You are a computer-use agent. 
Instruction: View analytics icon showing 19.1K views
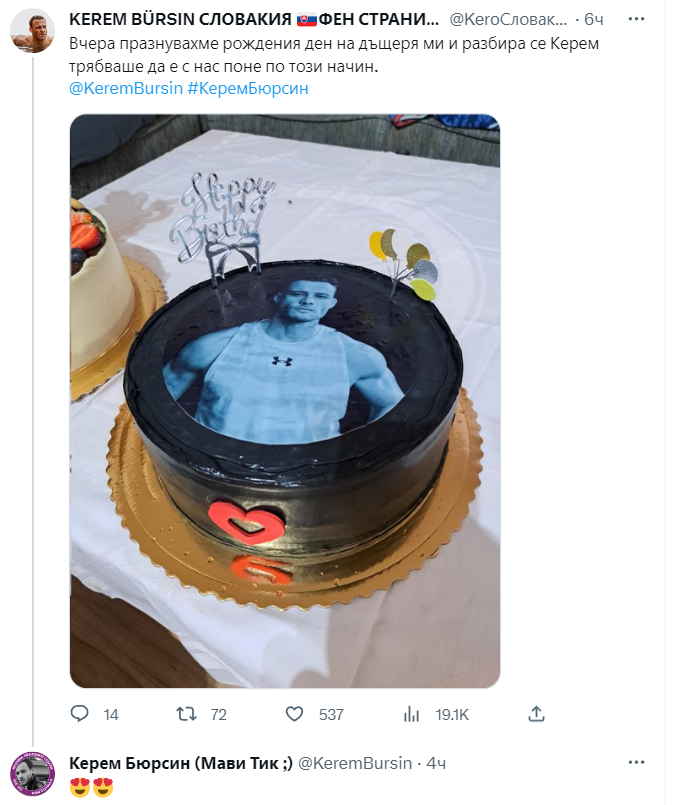point(411,714)
